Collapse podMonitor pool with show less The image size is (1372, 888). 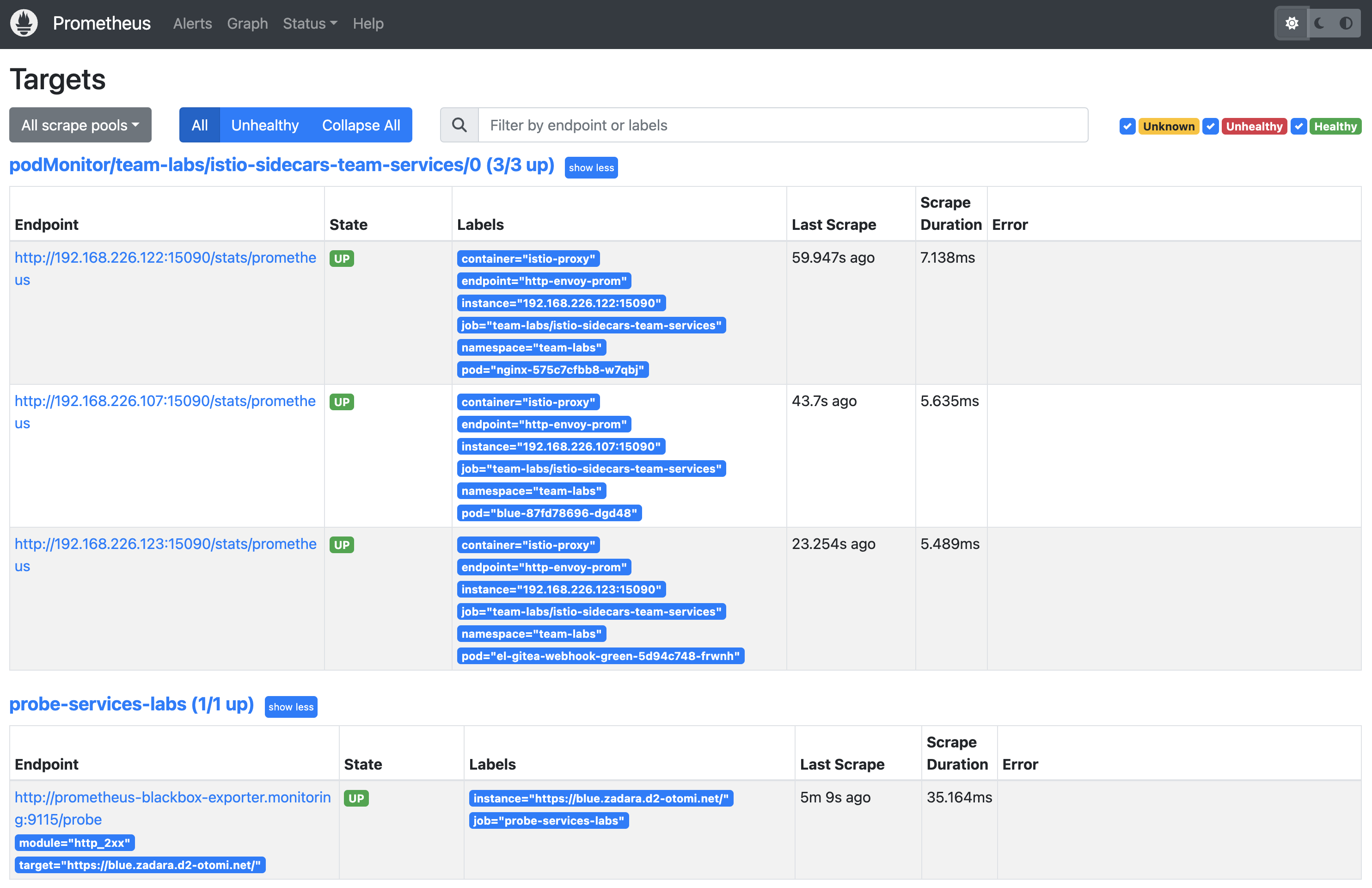click(591, 168)
